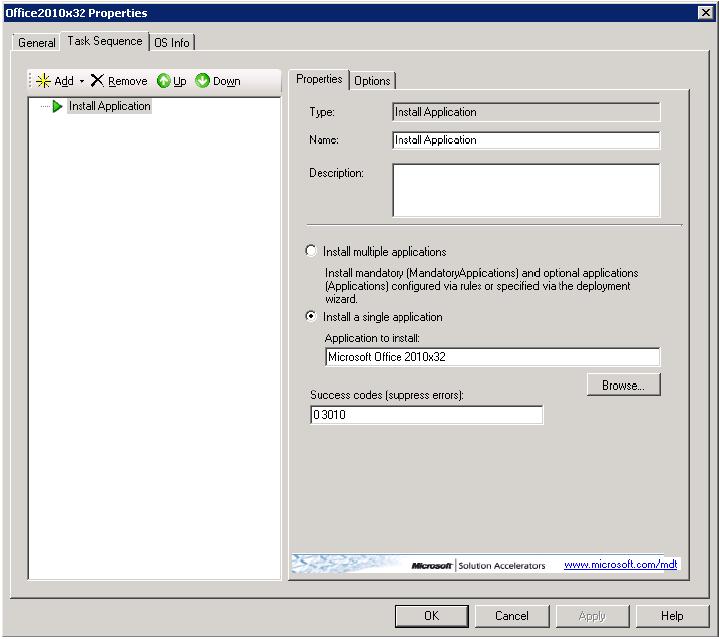Click the Browse button
Screen dimensions: 719x639
(624, 385)
